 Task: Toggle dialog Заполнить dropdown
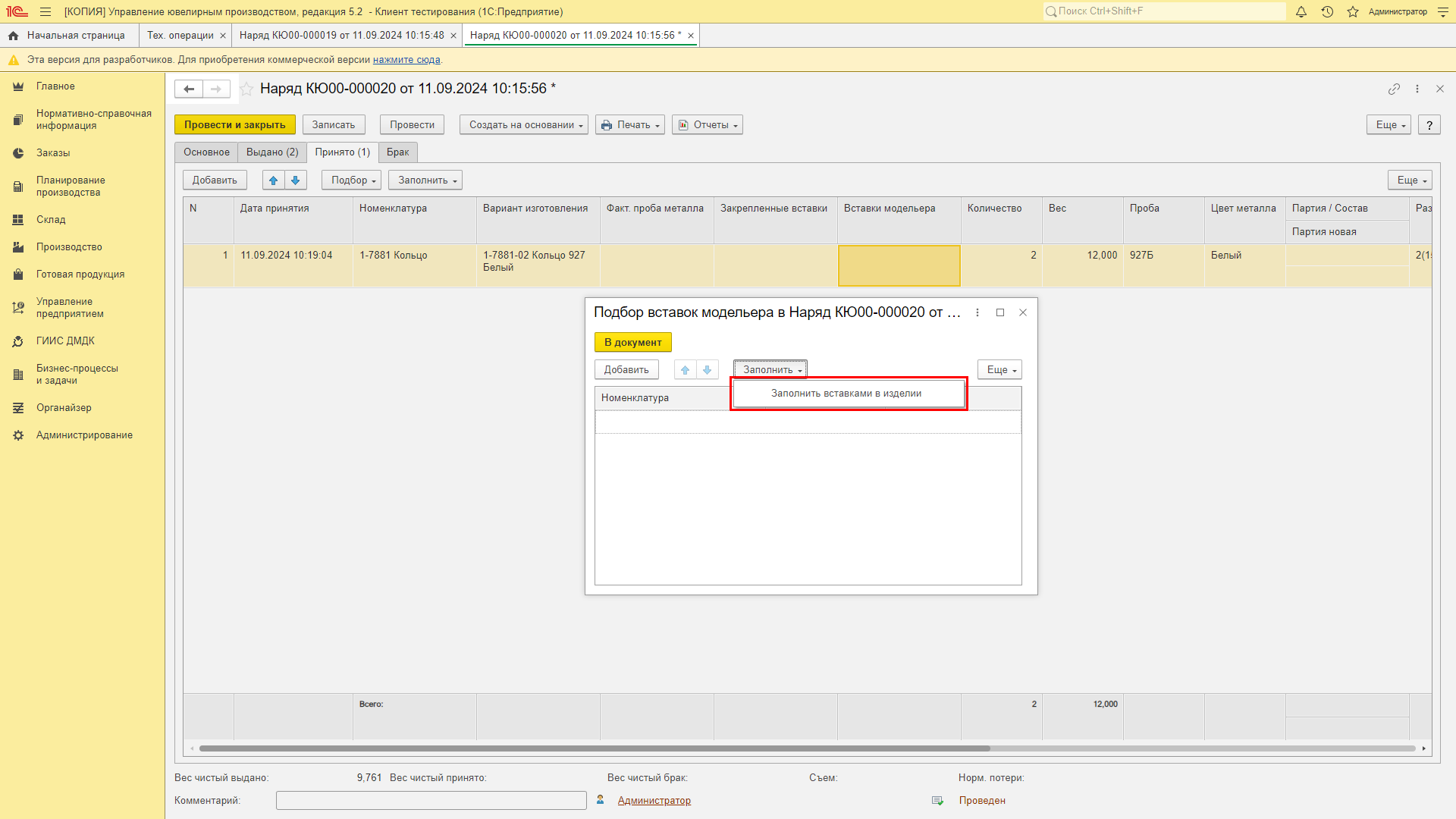[x=770, y=370]
